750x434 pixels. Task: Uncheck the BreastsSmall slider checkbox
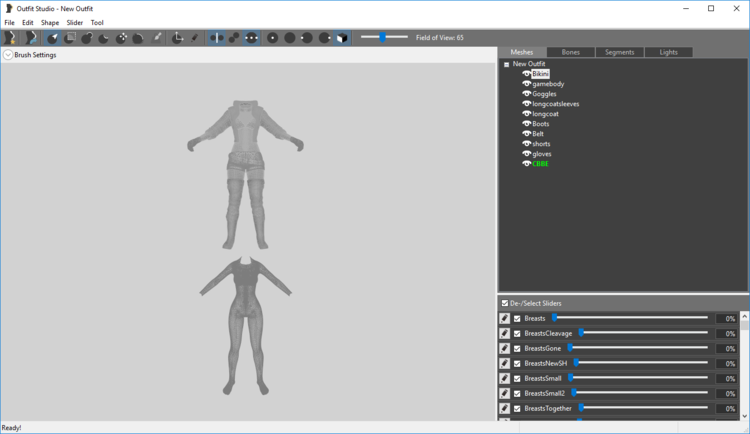tap(517, 378)
